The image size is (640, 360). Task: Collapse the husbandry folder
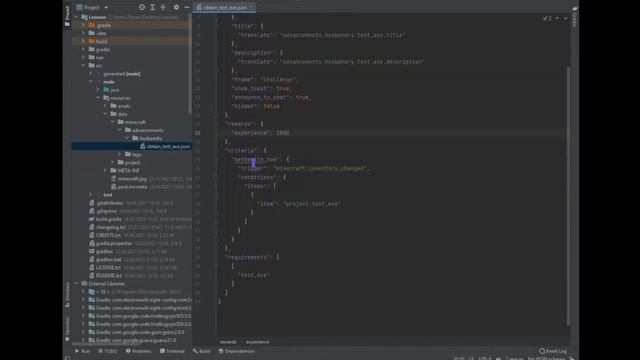(127, 138)
